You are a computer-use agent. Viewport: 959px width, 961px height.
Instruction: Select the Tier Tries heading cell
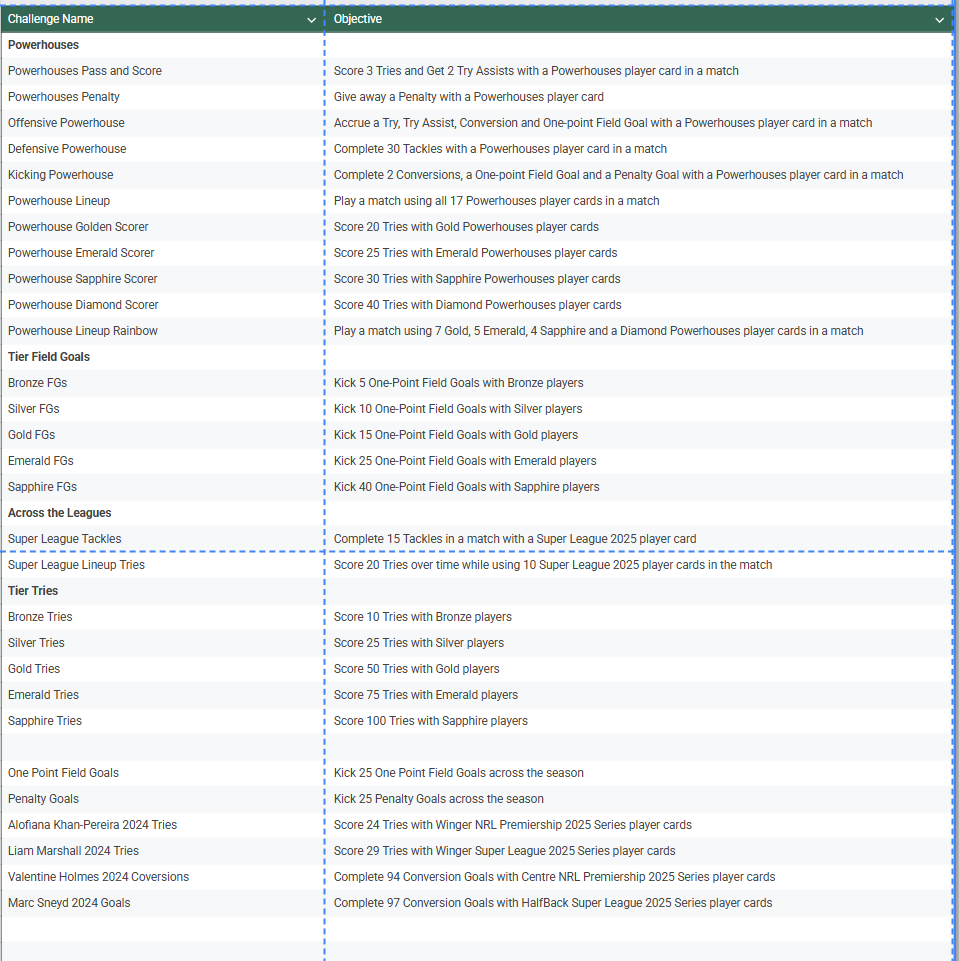click(33, 591)
